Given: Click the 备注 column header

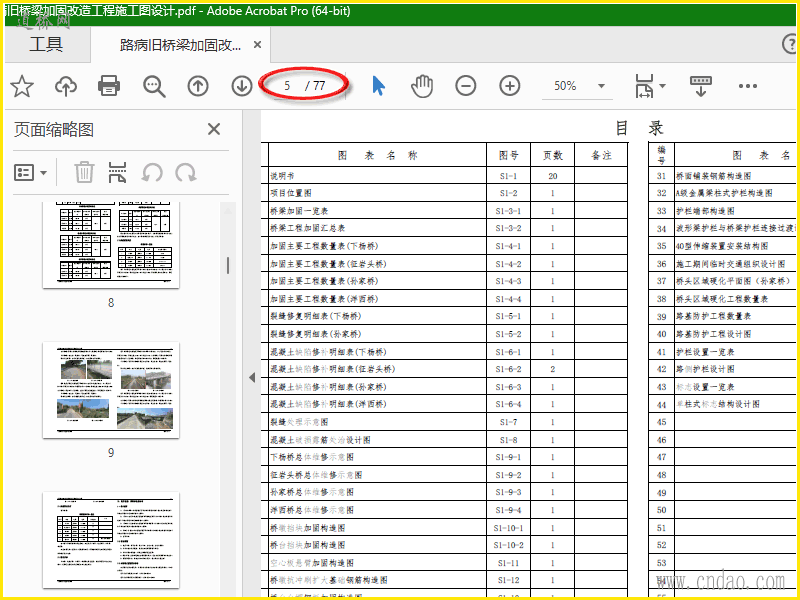Looking at the screenshot, I should (601, 155).
